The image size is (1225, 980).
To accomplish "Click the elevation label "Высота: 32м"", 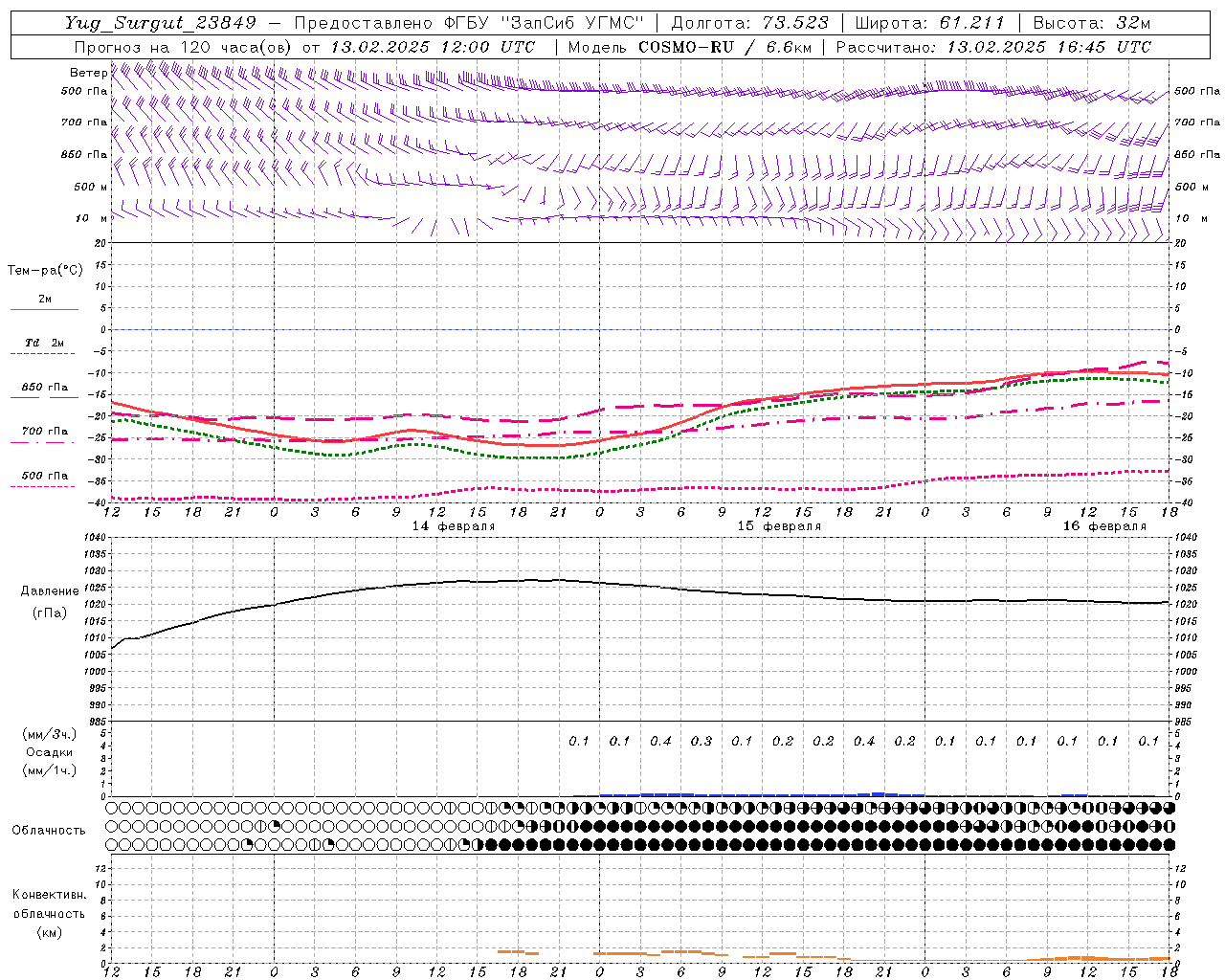I will [1092, 23].
